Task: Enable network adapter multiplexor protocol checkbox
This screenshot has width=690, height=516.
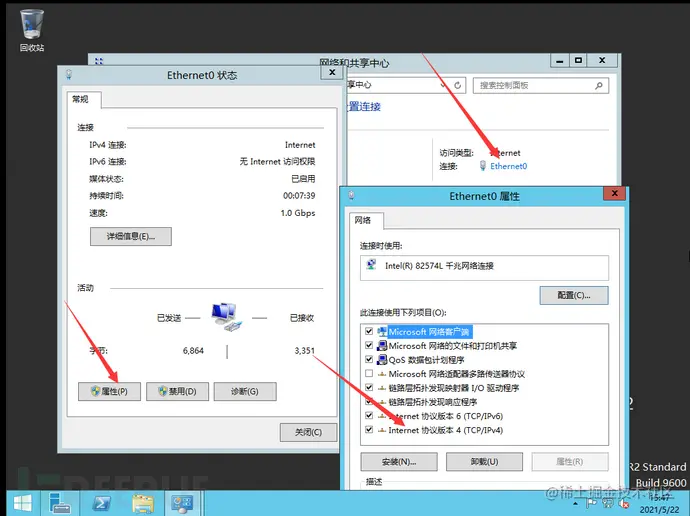Action: coord(369,373)
